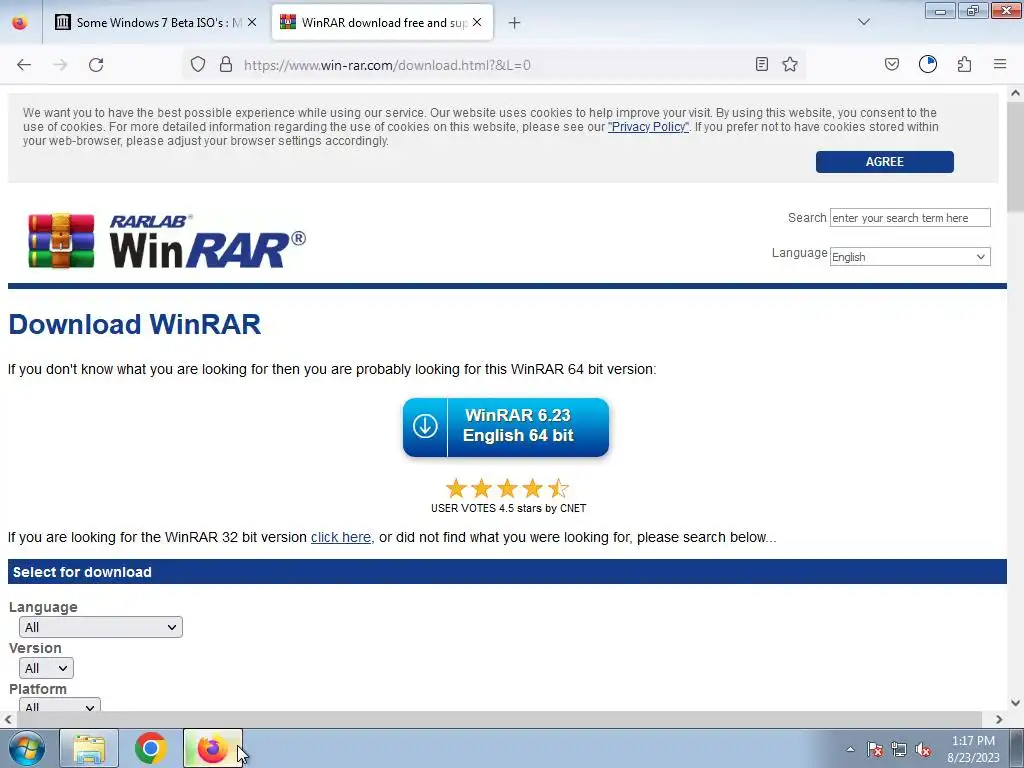Click the forward navigation arrow
1024x768 pixels.
[60, 65]
